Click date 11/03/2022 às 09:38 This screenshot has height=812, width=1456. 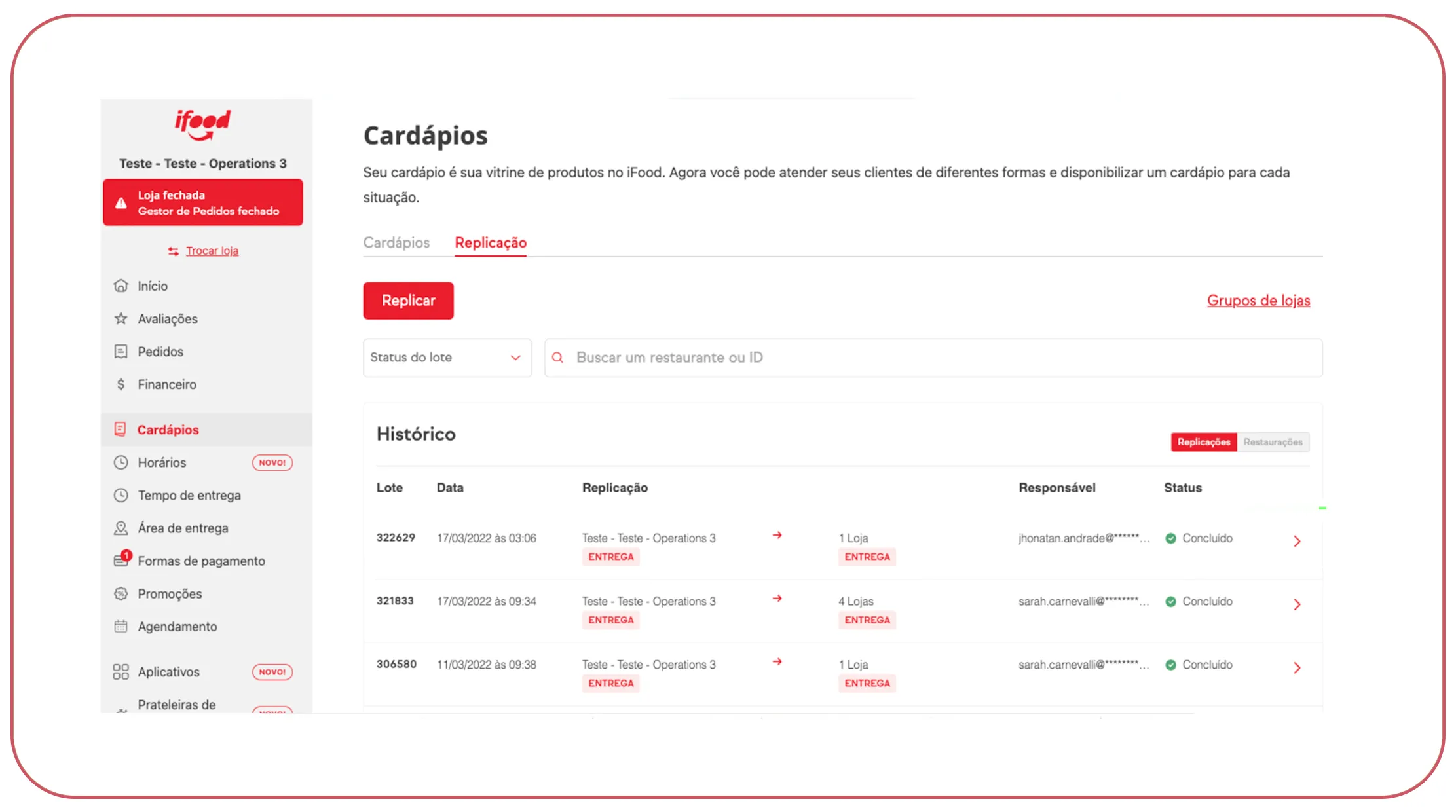pos(487,665)
